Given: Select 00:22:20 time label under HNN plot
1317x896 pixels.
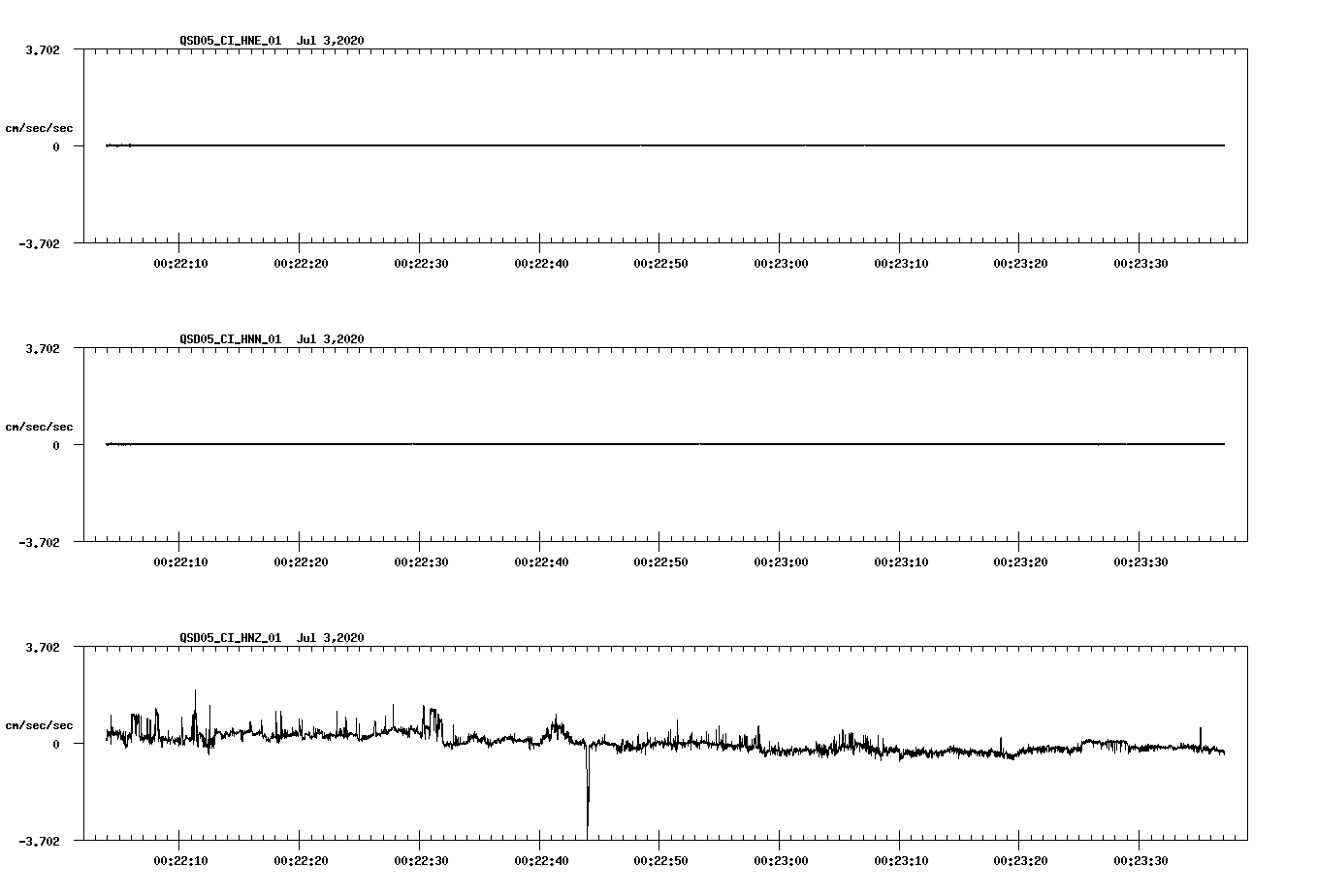Looking at the screenshot, I should pyautogui.click(x=301, y=562).
